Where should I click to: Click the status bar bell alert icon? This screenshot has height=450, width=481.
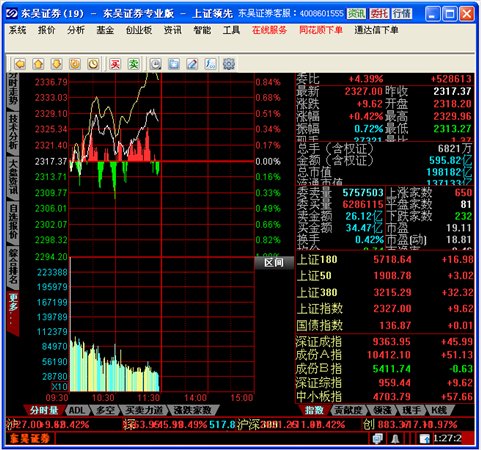(x=395, y=439)
